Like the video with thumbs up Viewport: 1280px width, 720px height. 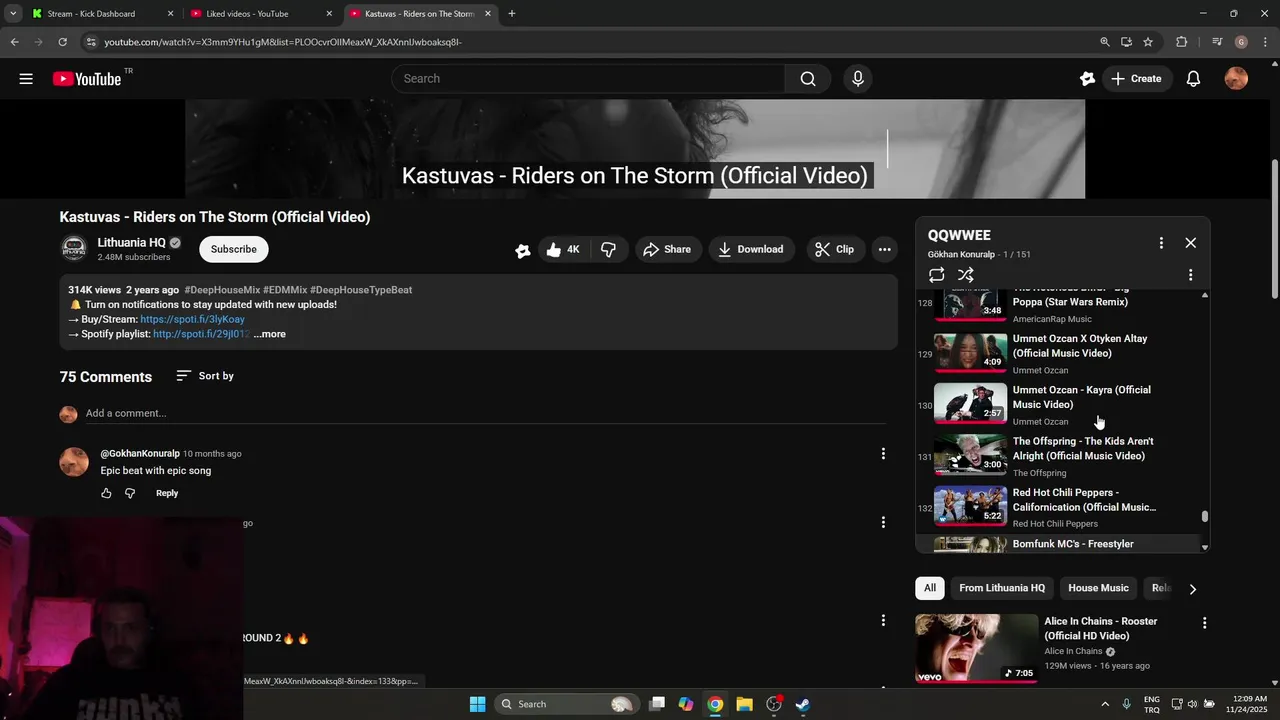[x=563, y=249]
